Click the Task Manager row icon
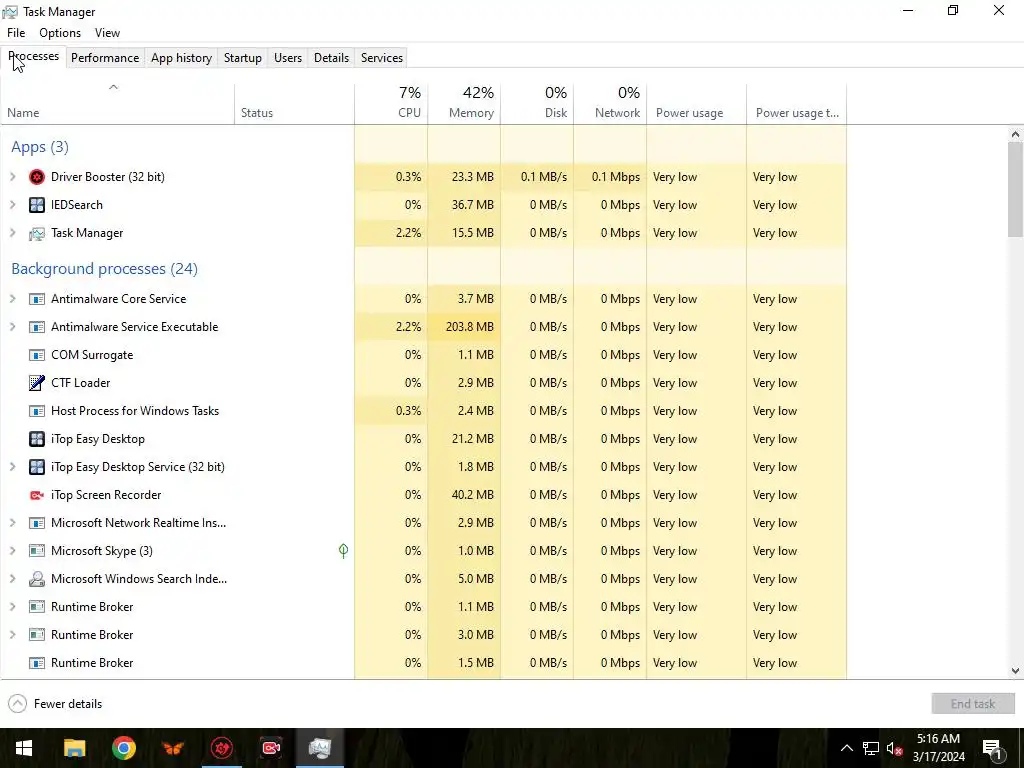This screenshot has height=768, width=1024. pyautogui.click(x=37, y=233)
